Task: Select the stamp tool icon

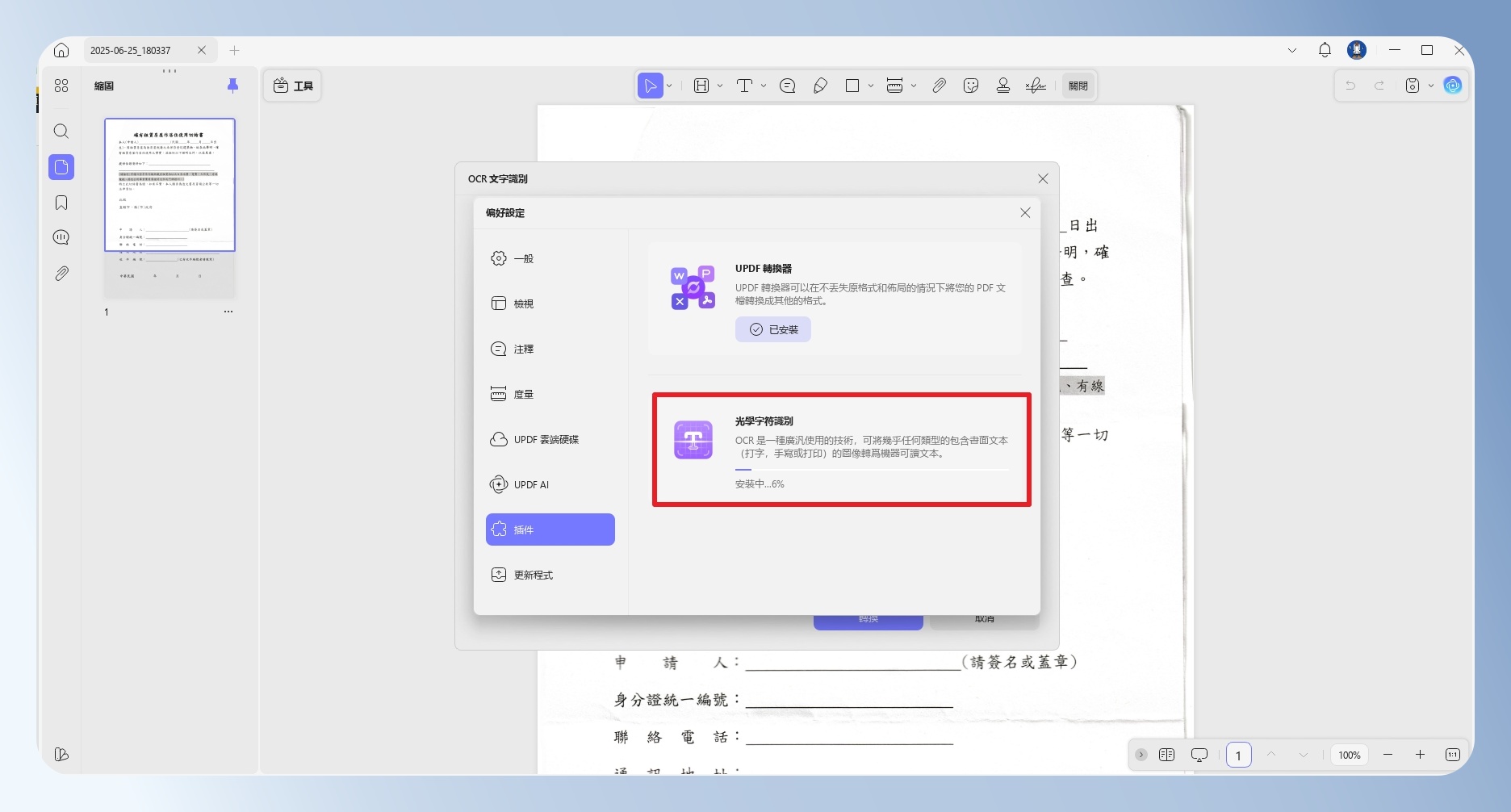Action: point(1003,86)
